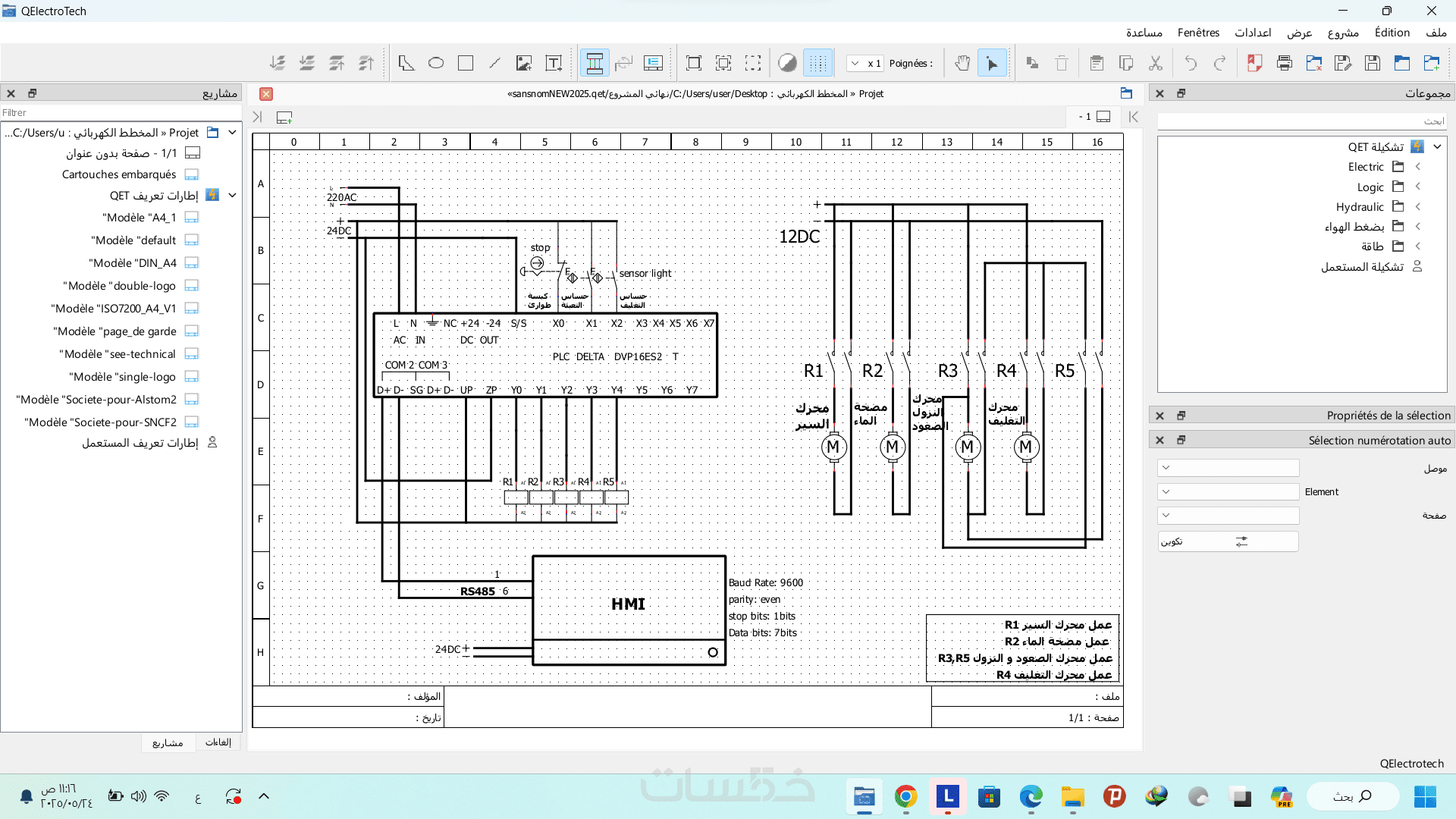Viewport: 1456px width, 819px height.
Task: Select the rectangle drawing tool
Action: point(466,64)
